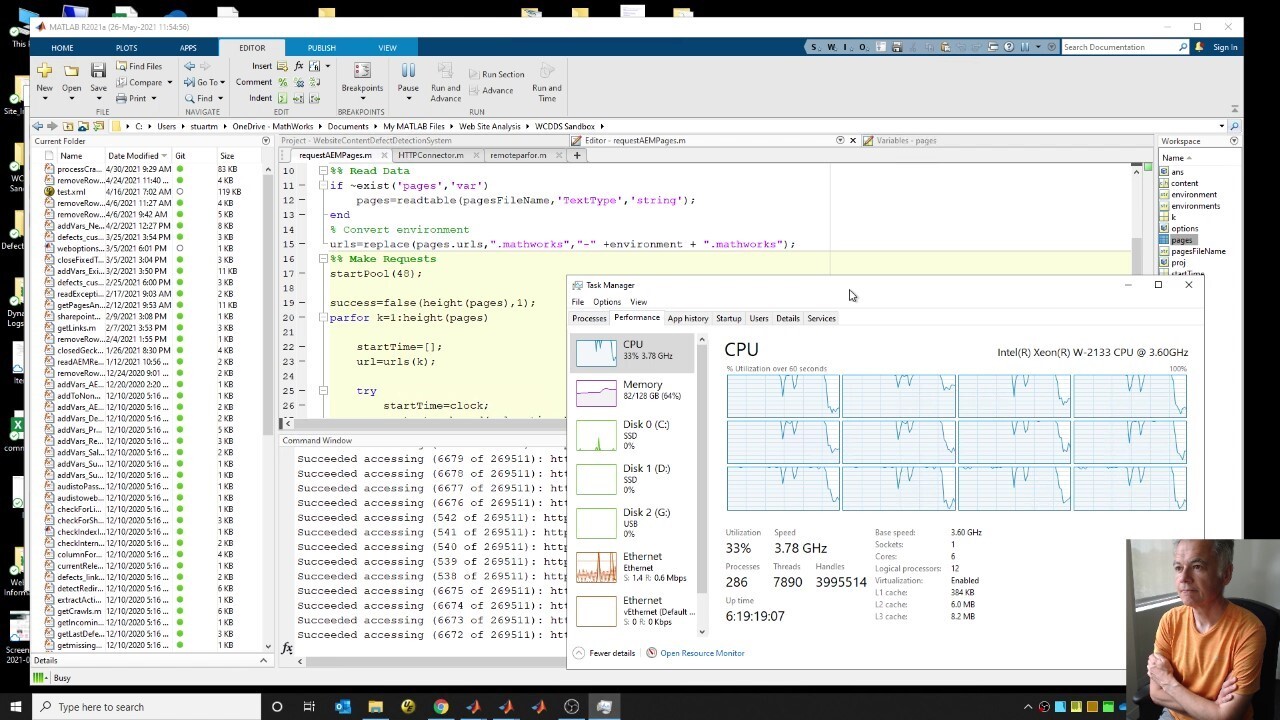1280x720 pixels.
Task: Expand the Compare dropdown arrow
Action: click(x=169, y=82)
